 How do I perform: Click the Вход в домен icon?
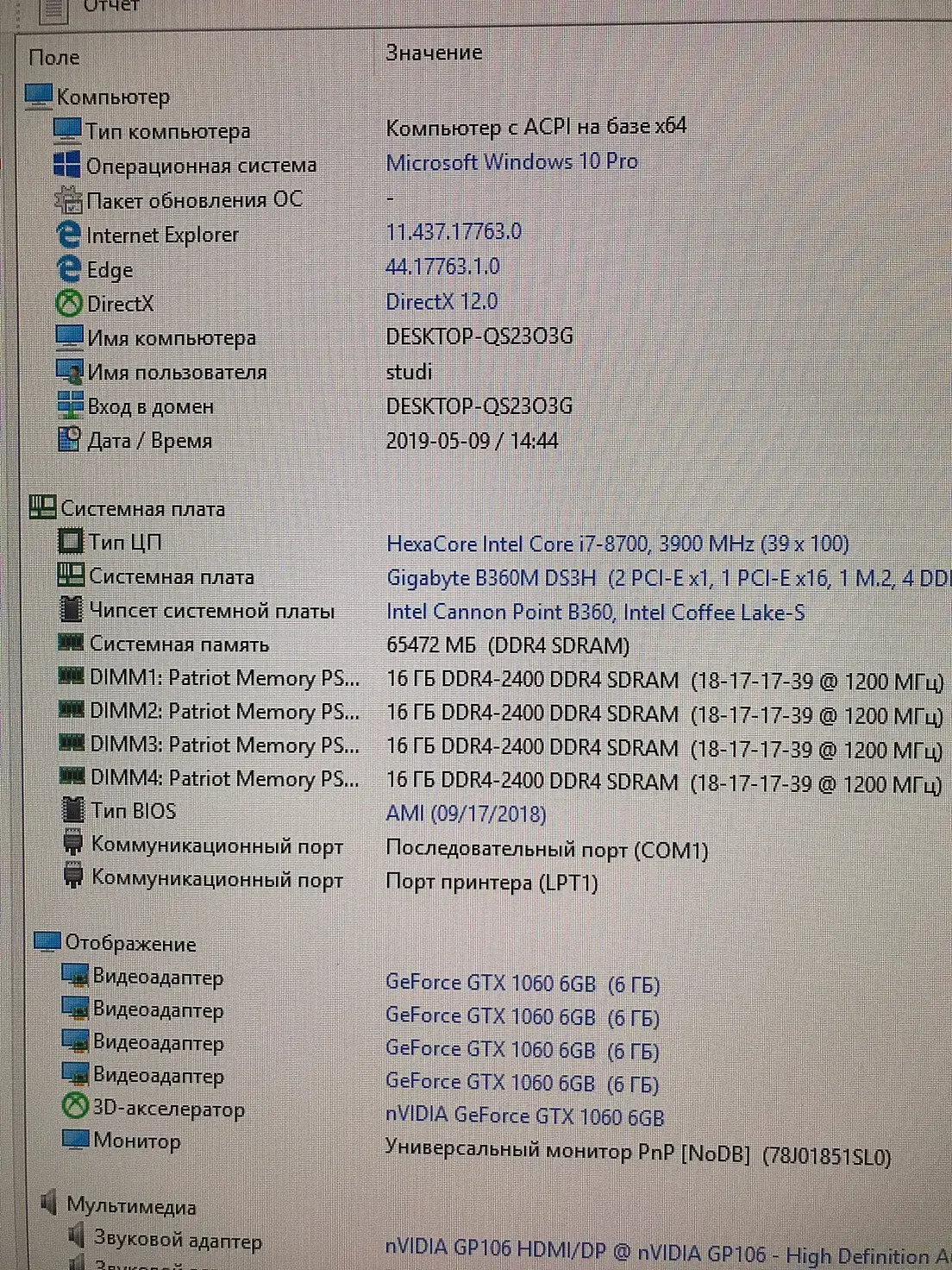[70, 406]
